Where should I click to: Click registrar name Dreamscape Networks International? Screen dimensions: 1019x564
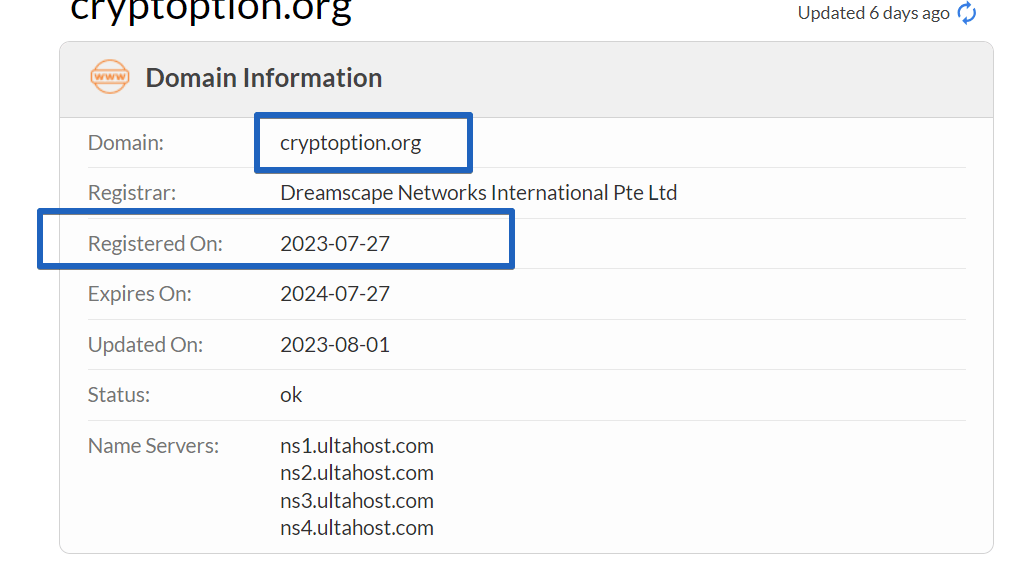(478, 192)
